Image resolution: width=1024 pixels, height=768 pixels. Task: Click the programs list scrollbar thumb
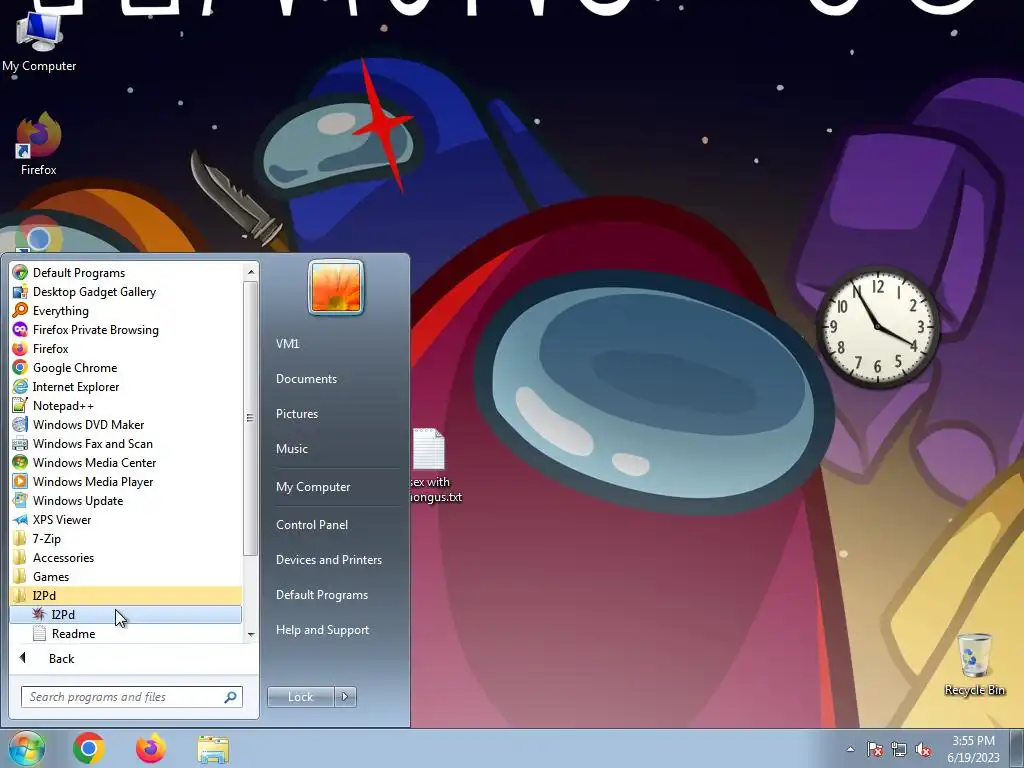(x=251, y=418)
